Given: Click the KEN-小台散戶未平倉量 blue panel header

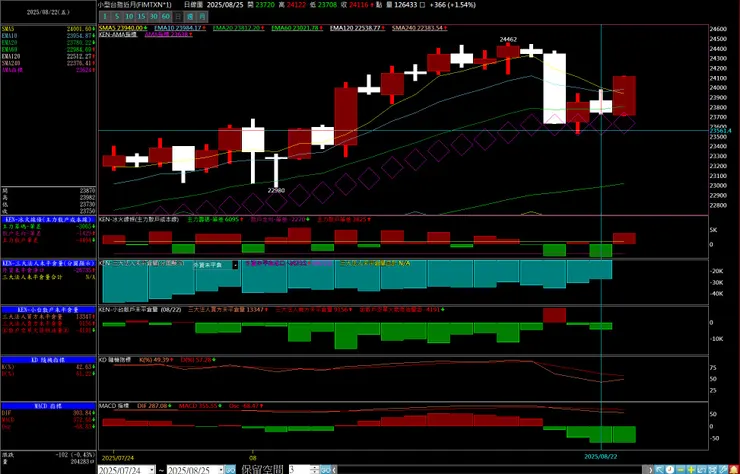Looking at the screenshot, I should (49, 310).
